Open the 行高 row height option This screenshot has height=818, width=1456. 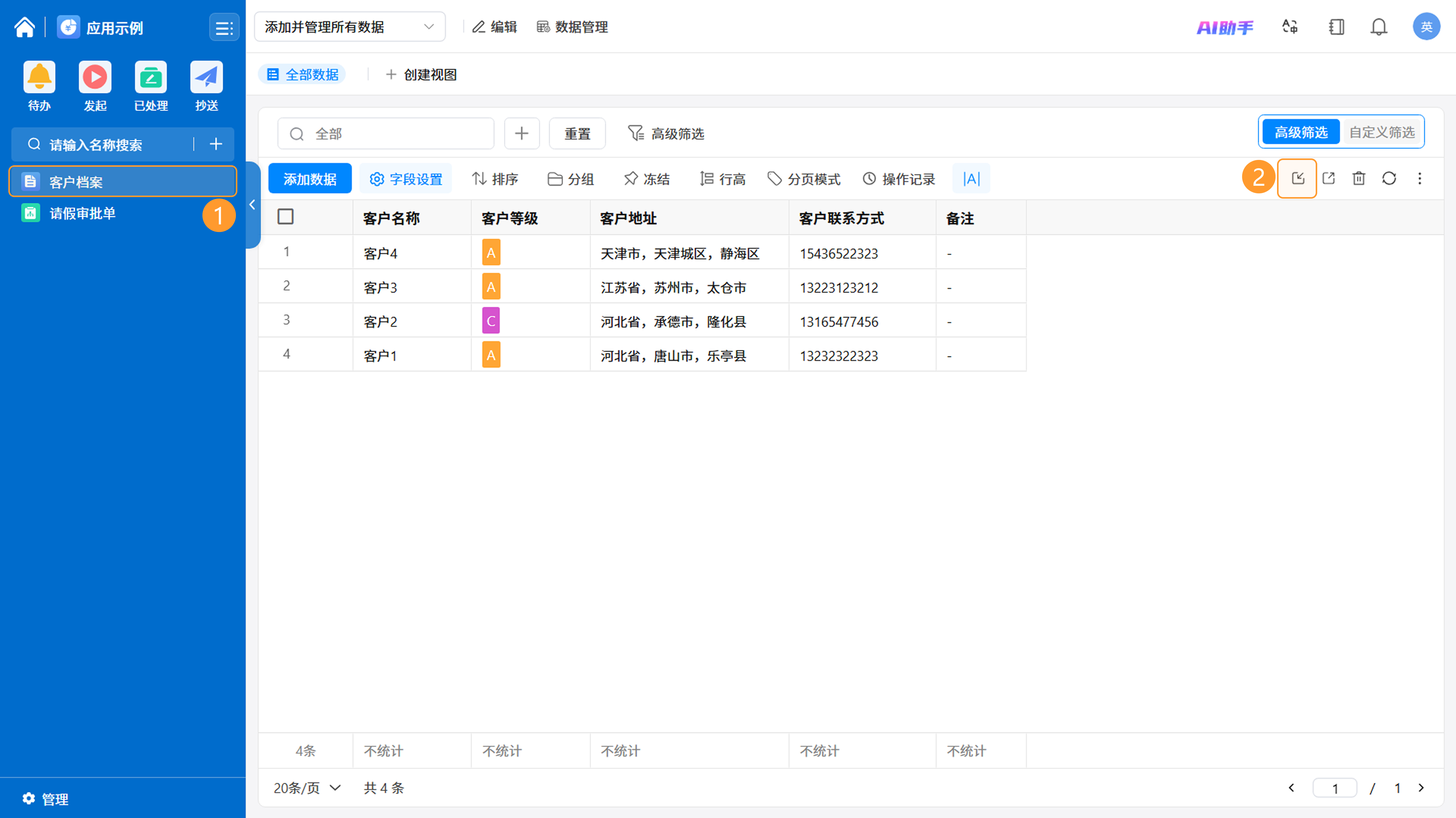722,179
